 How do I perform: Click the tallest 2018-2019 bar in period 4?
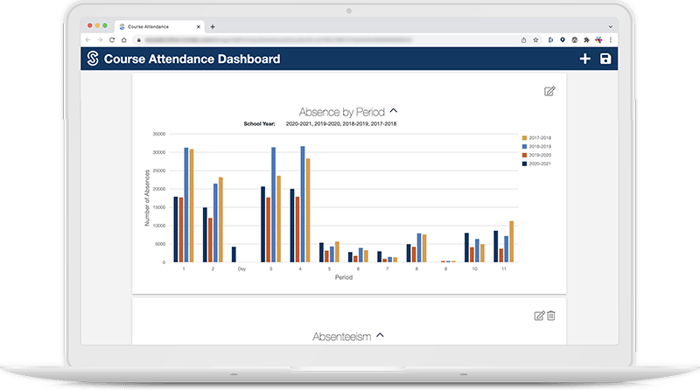[303, 204]
